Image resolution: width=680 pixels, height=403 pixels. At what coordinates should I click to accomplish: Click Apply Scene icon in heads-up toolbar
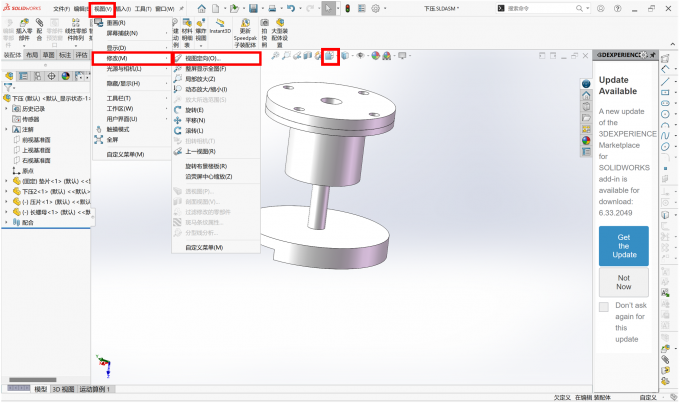pyautogui.click(x=386, y=56)
